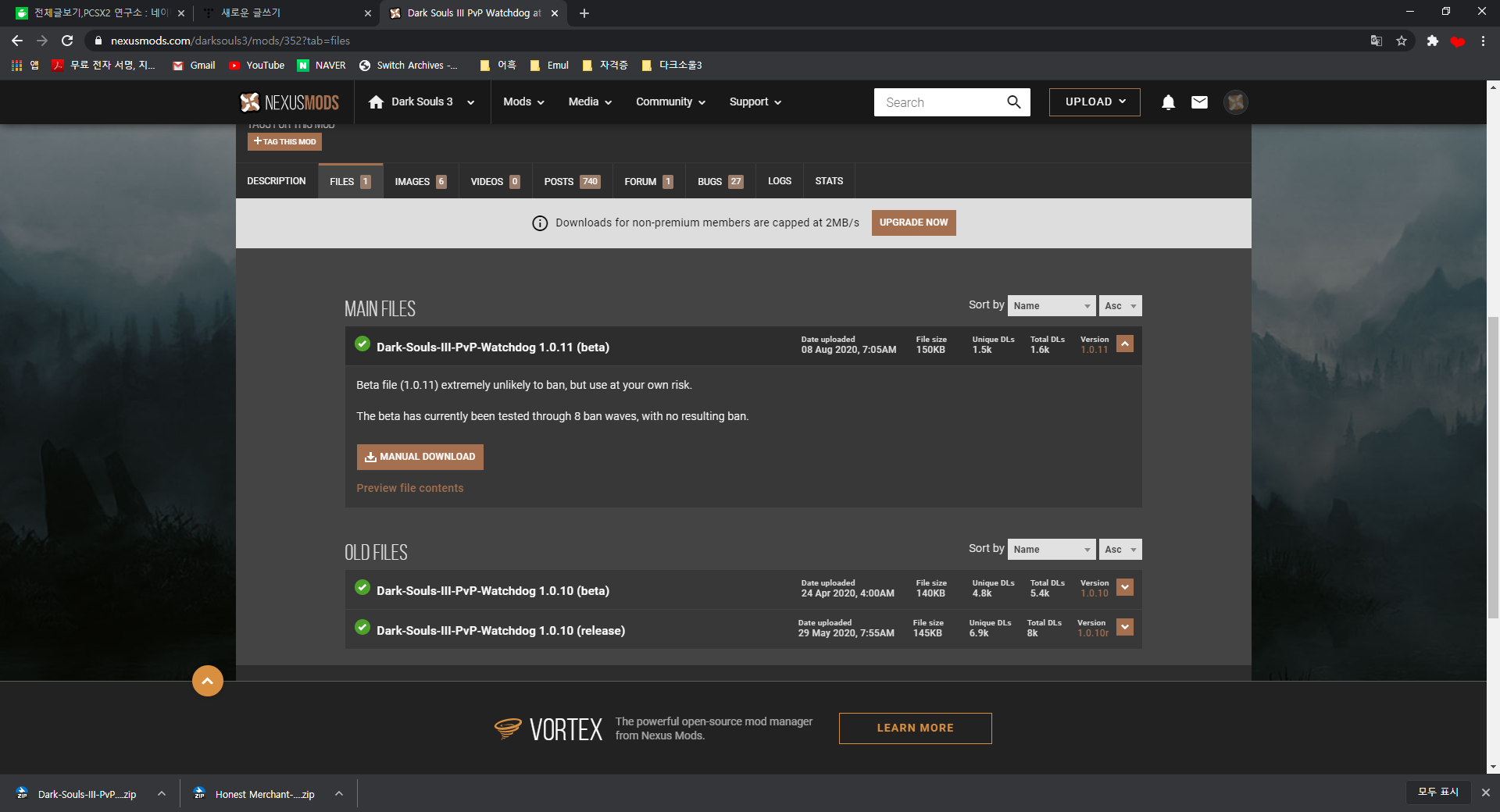
Task: Open the Community dropdown menu
Action: pyautogui.click(x=670, y=102)
